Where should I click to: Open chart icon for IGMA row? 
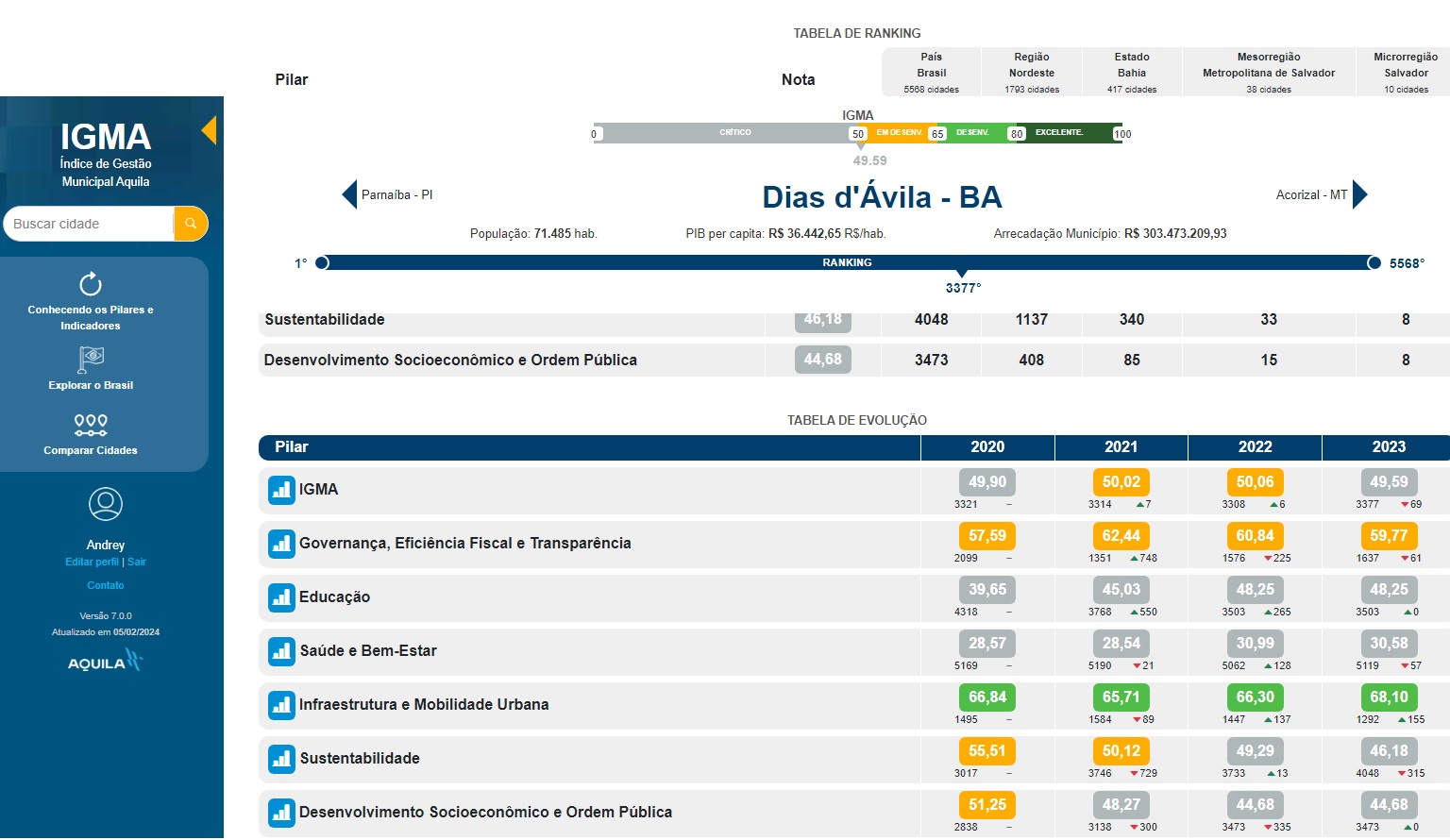coord(281,490)
